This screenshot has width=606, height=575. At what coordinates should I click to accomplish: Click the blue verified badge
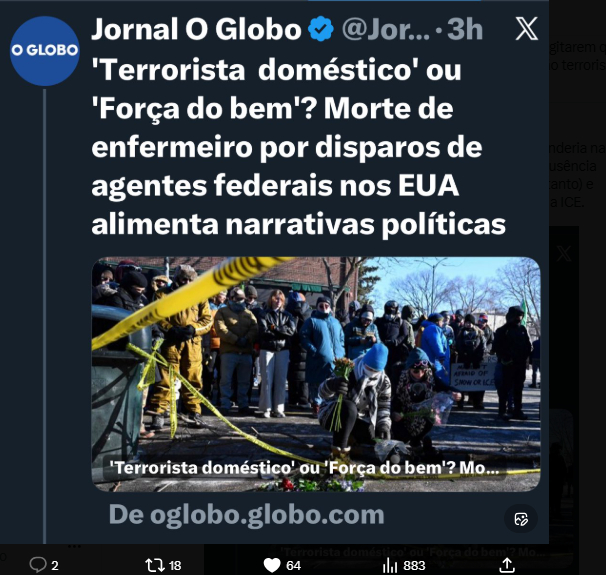coord(320,29)
